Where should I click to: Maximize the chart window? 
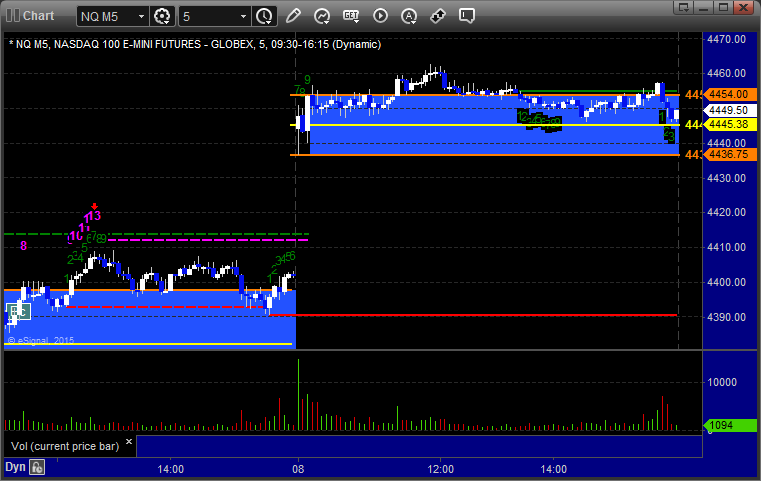pos(724,7)
